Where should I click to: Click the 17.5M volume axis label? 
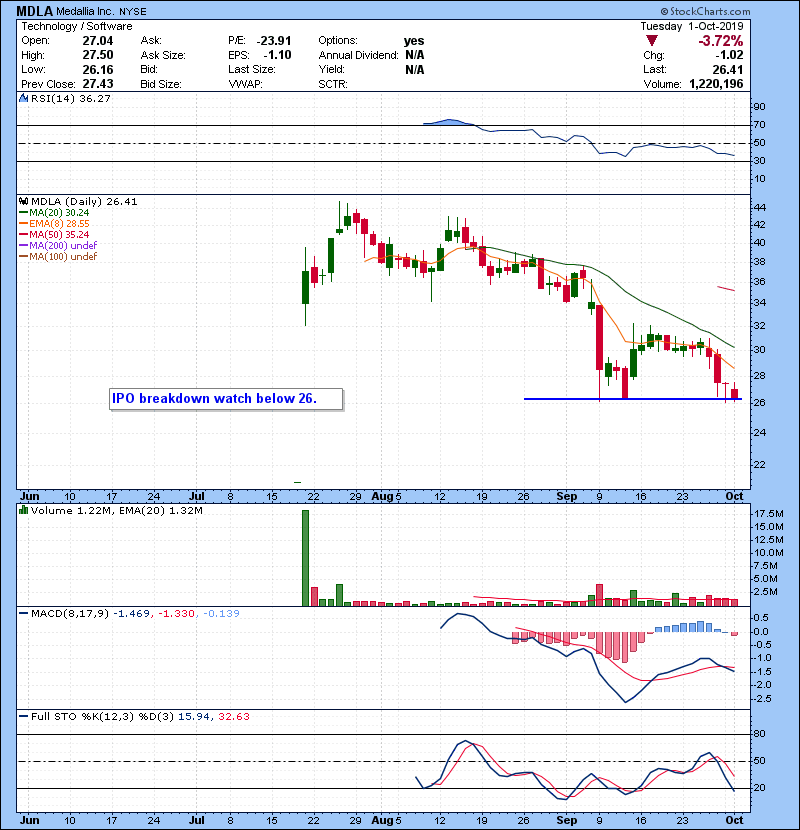[769, 513]
